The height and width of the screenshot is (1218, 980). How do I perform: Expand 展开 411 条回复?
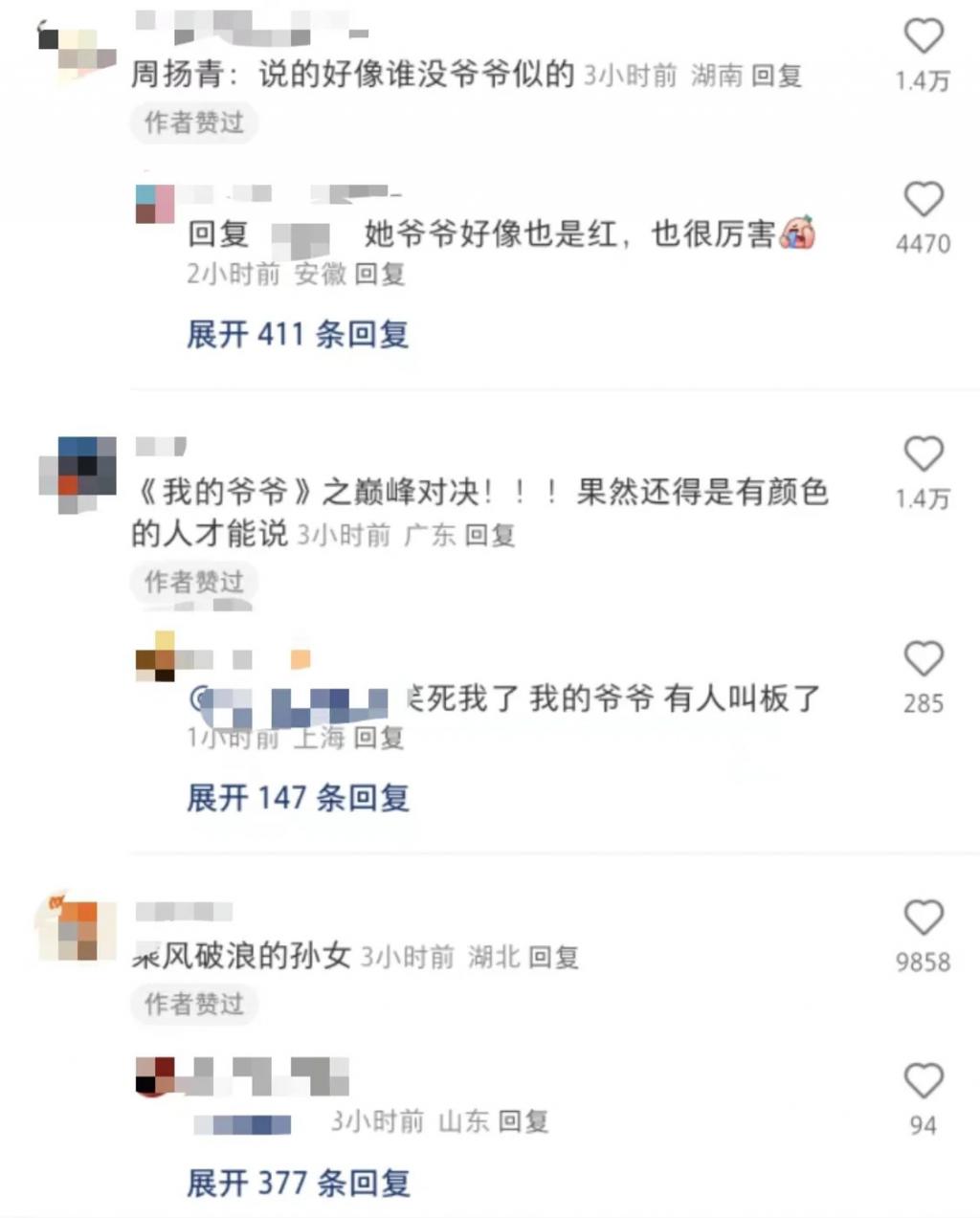[x=298, y=334]
